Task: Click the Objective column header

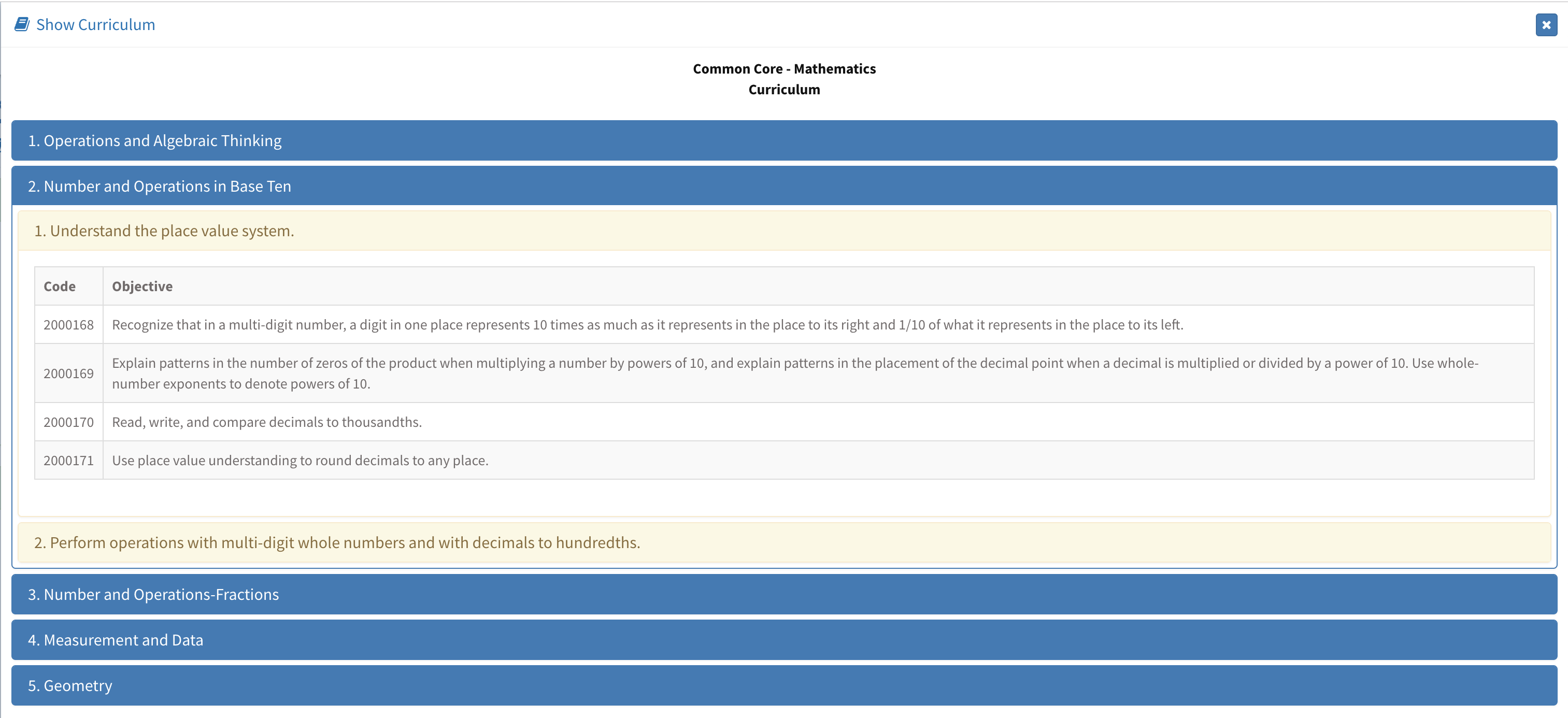Action: (x=142, y=286)
